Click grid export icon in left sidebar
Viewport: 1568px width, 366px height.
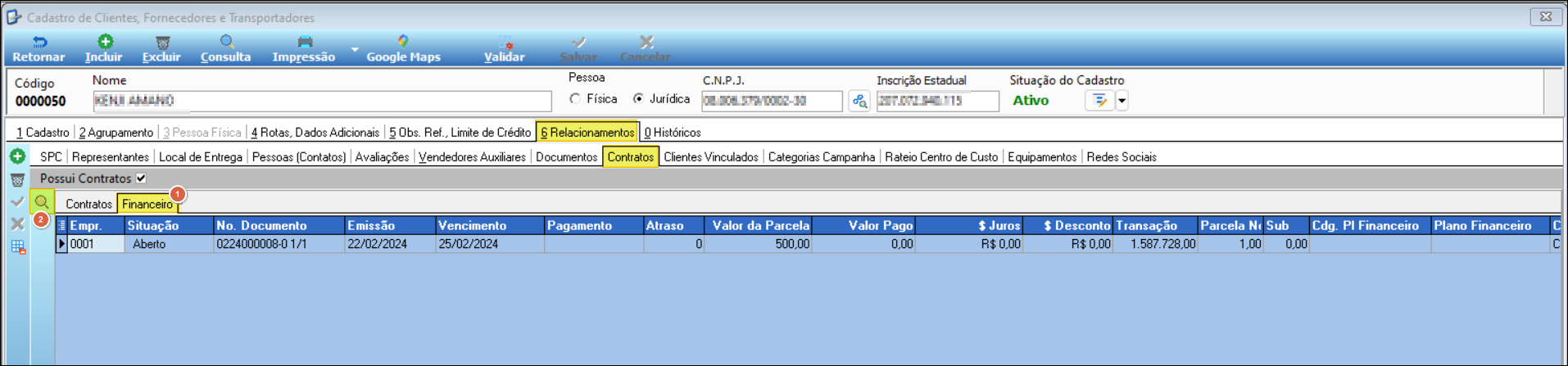click(x=17, y=247)
